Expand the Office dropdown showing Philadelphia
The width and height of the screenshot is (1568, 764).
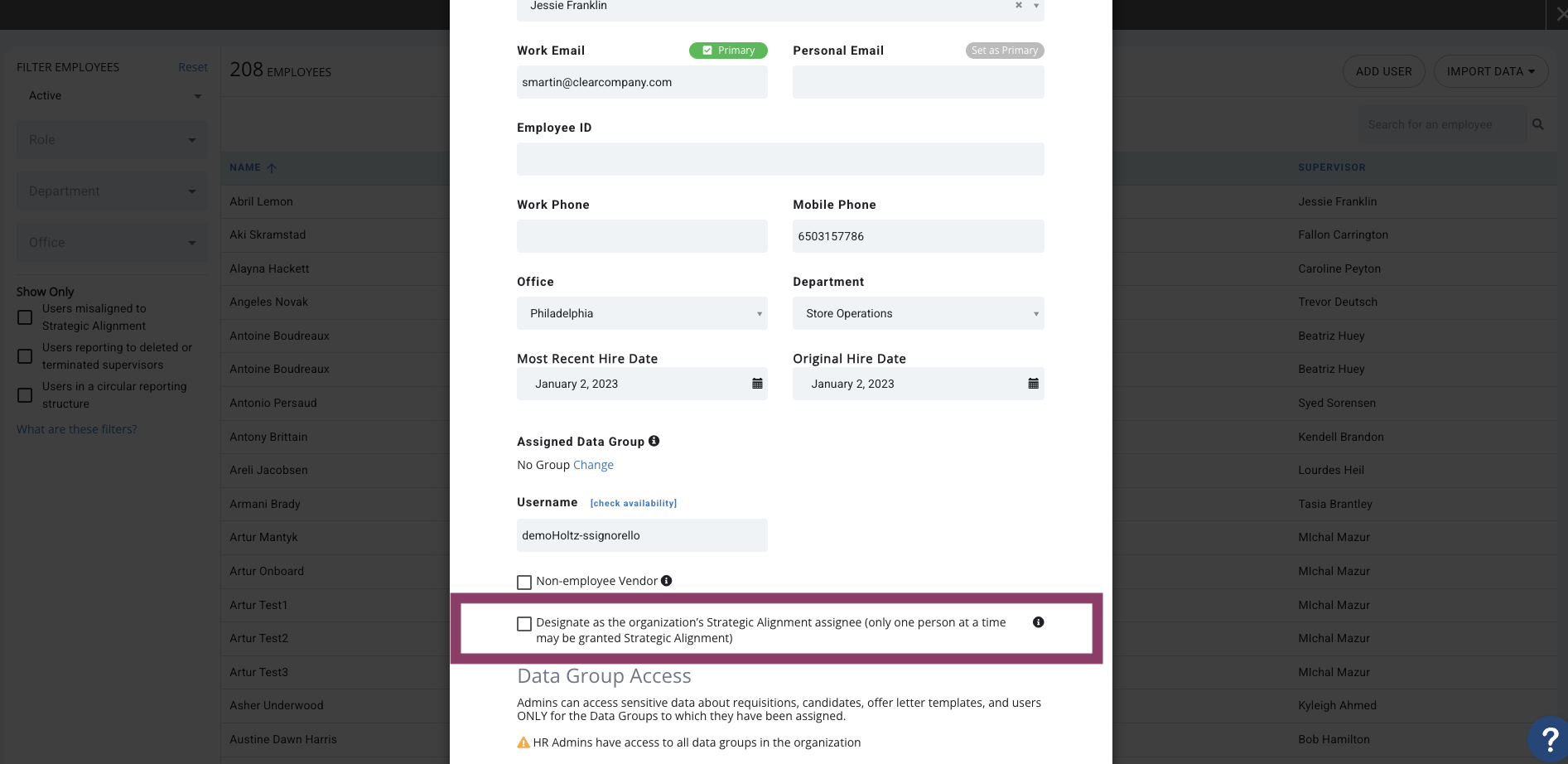point(642,313)
